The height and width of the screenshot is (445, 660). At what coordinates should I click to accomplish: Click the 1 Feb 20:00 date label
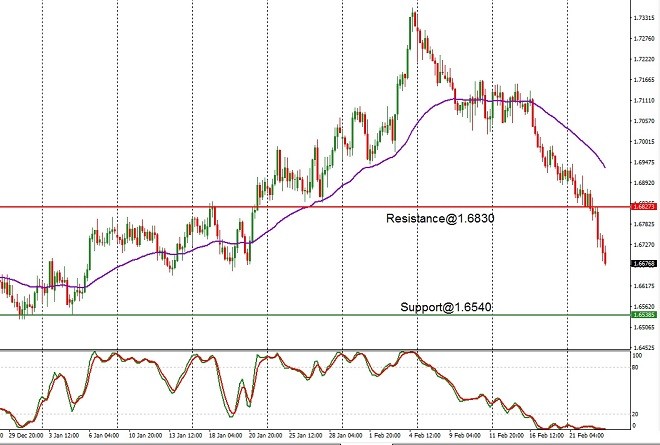click(x=385, y=435)
